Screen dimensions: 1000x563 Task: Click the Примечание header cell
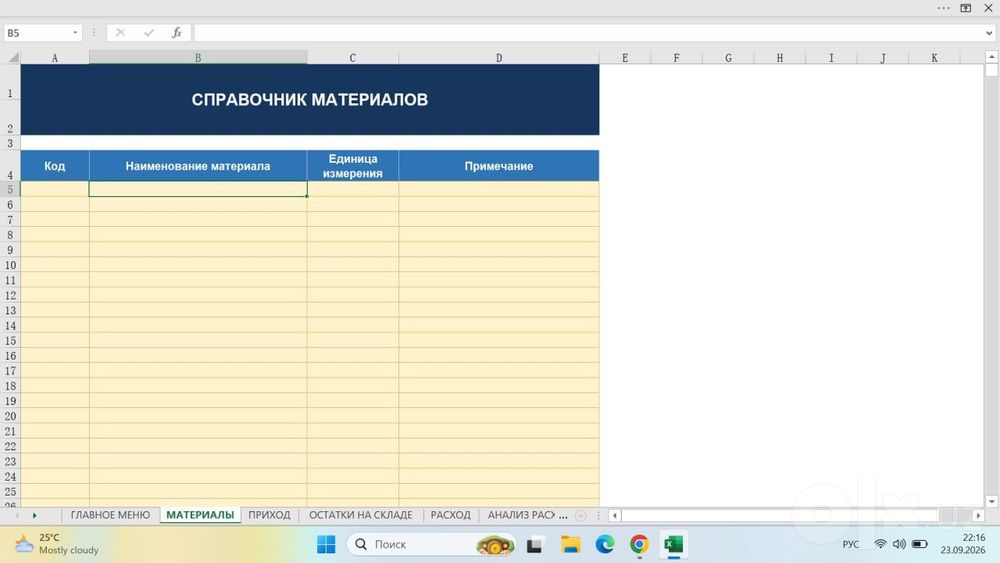[499, 166]
